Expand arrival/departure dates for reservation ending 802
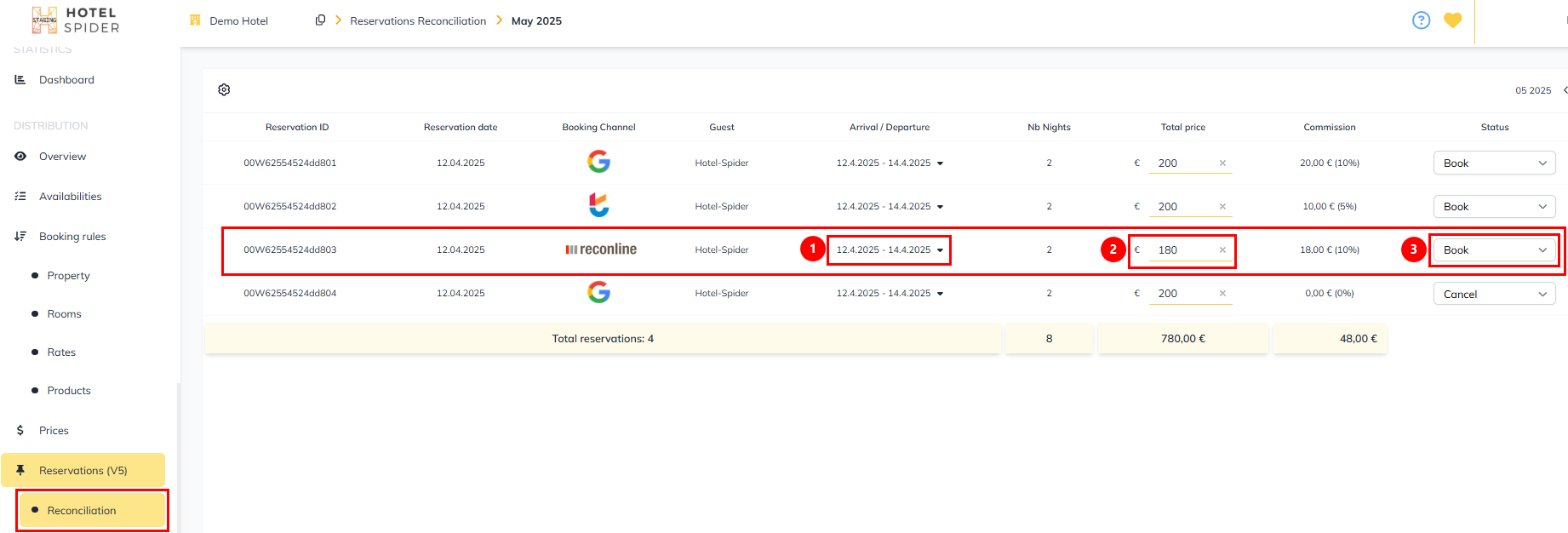This screenshot has height=533, width=1568. 940,207
